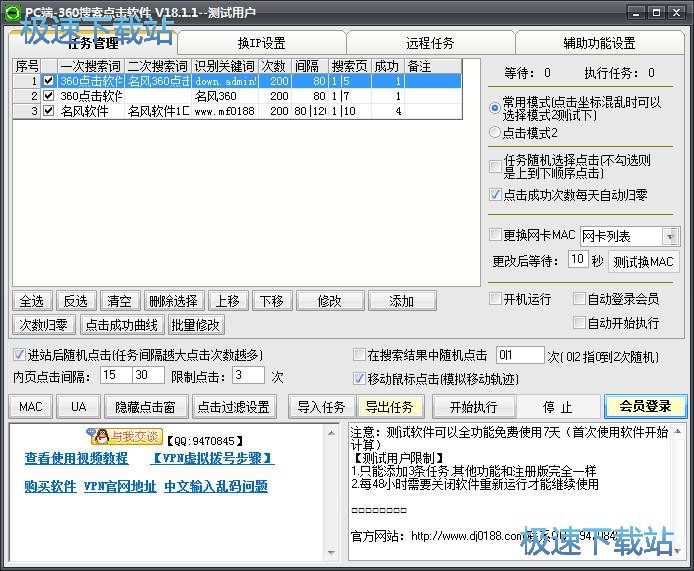Uncheck the checkbox for task row 3
The image size is (694, 571).
tap(48, 111)
